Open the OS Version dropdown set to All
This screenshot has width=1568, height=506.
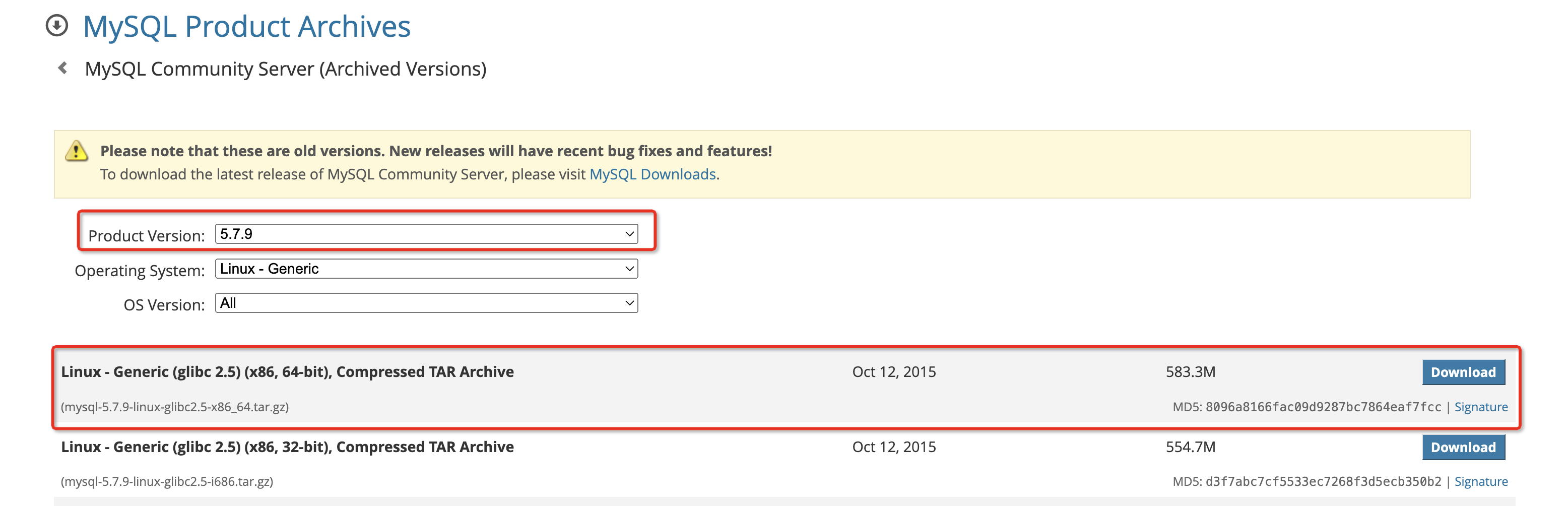click(426, 303)
